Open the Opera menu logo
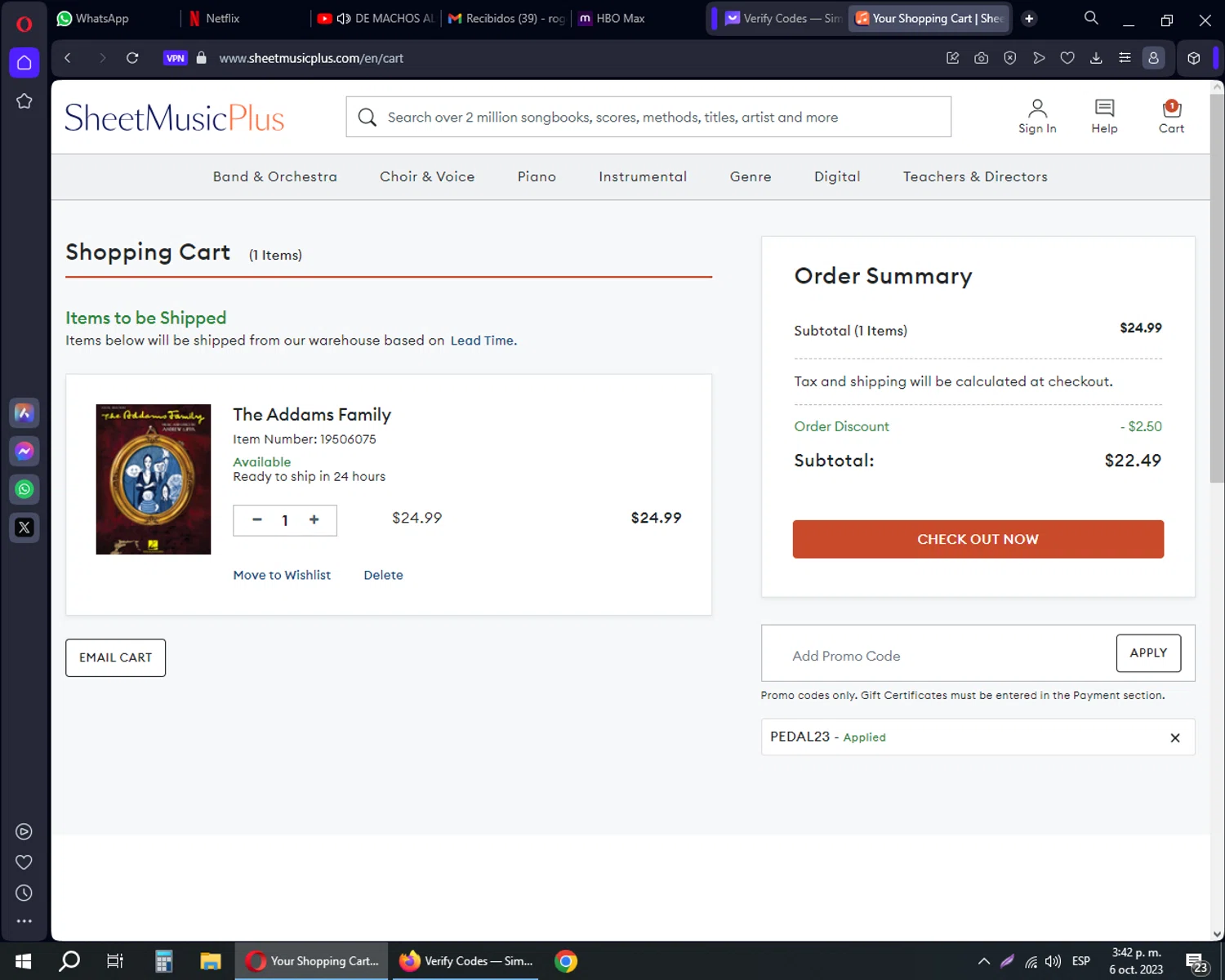The height and width of the screenshot is (980, 1225). 24,24
